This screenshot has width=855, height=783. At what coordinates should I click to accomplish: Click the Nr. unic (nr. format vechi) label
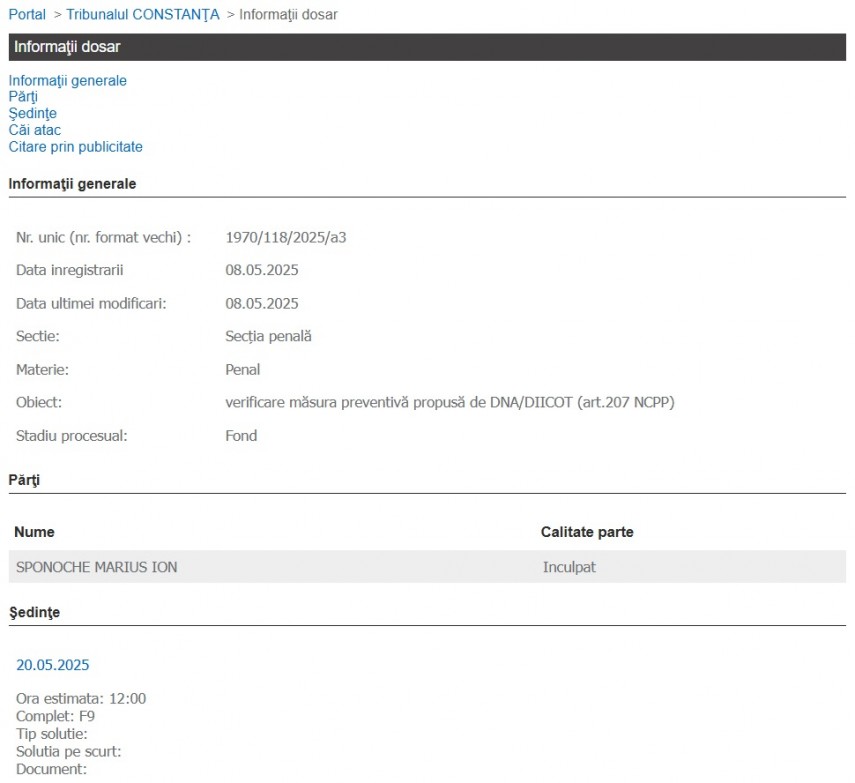tap(104, 237)
